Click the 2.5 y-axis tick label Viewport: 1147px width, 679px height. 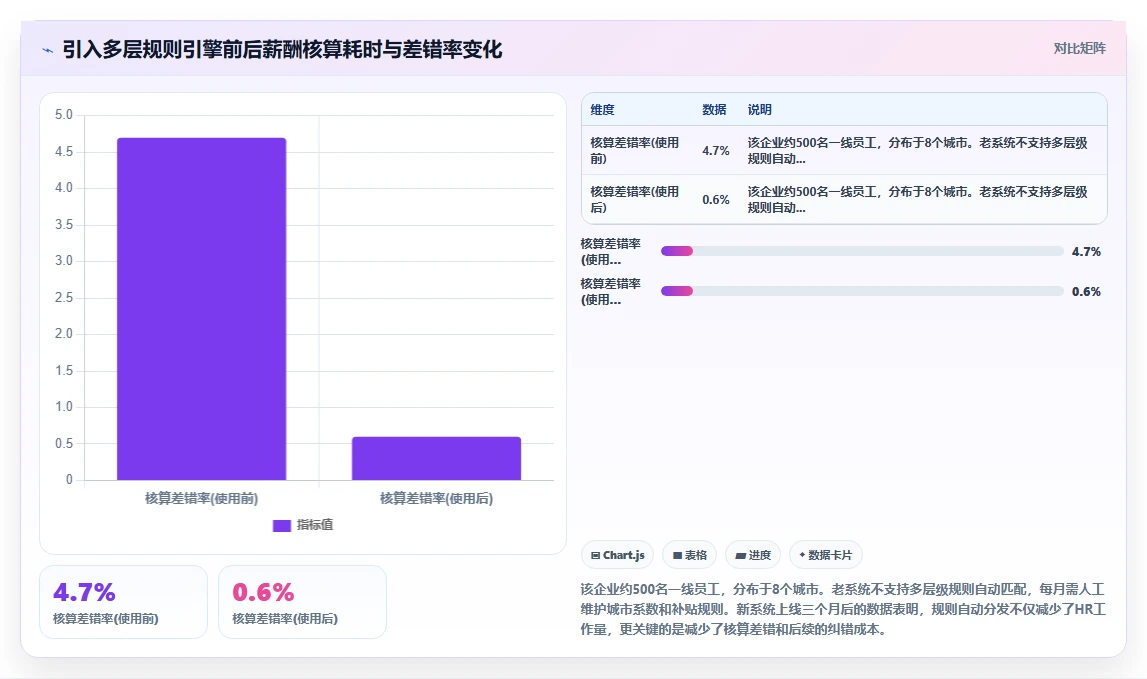click(x=64, y=297)
